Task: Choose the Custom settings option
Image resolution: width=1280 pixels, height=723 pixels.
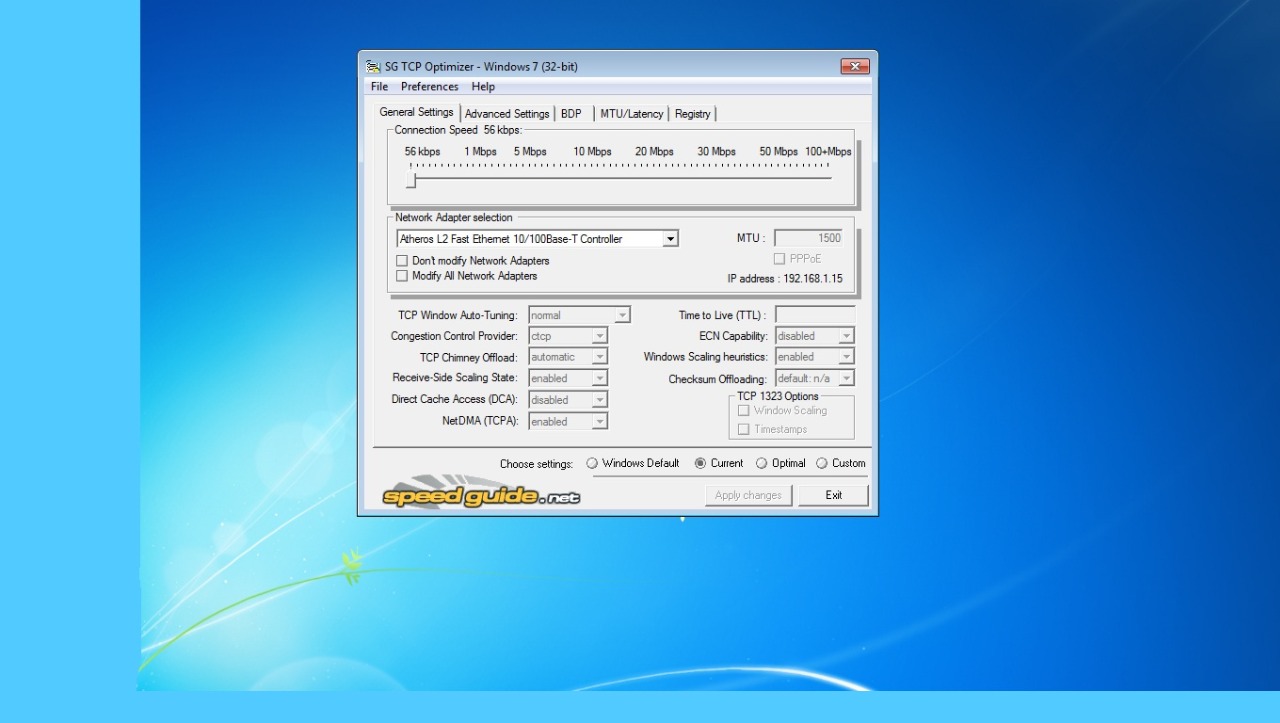Action: coord(822,463)
